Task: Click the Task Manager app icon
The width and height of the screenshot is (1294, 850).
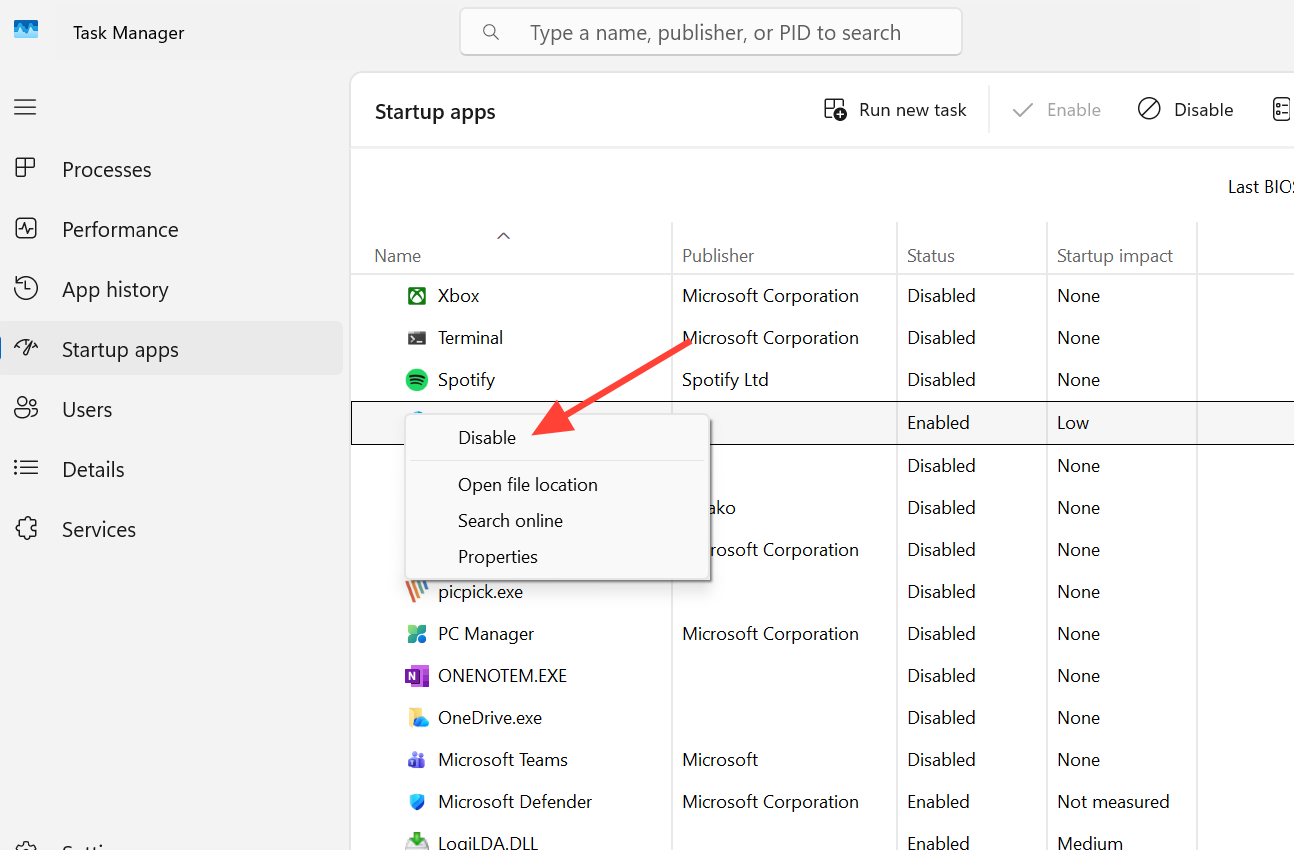Action: pos(26,29)
